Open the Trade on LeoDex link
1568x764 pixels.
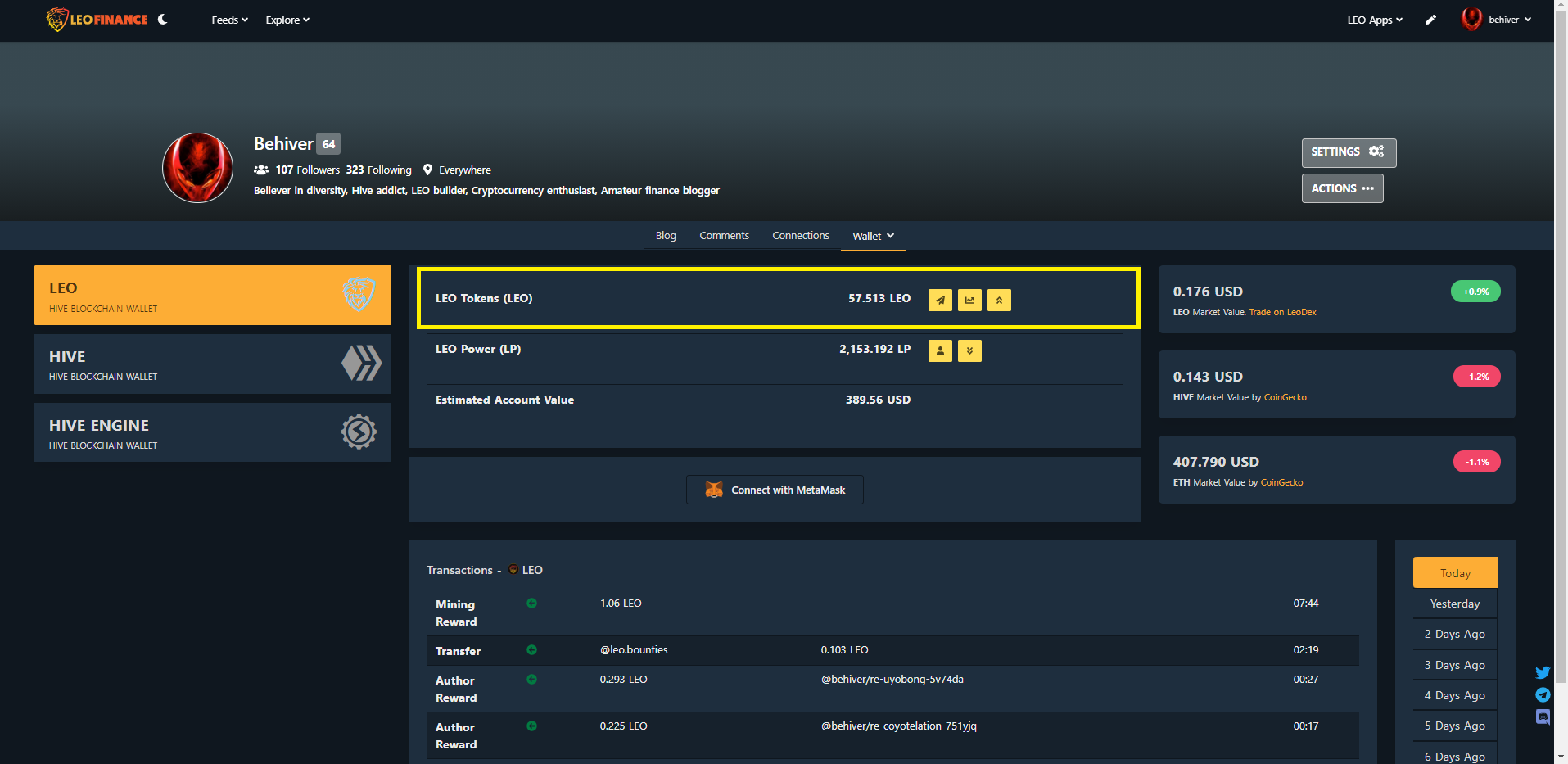click(1283, 312)
